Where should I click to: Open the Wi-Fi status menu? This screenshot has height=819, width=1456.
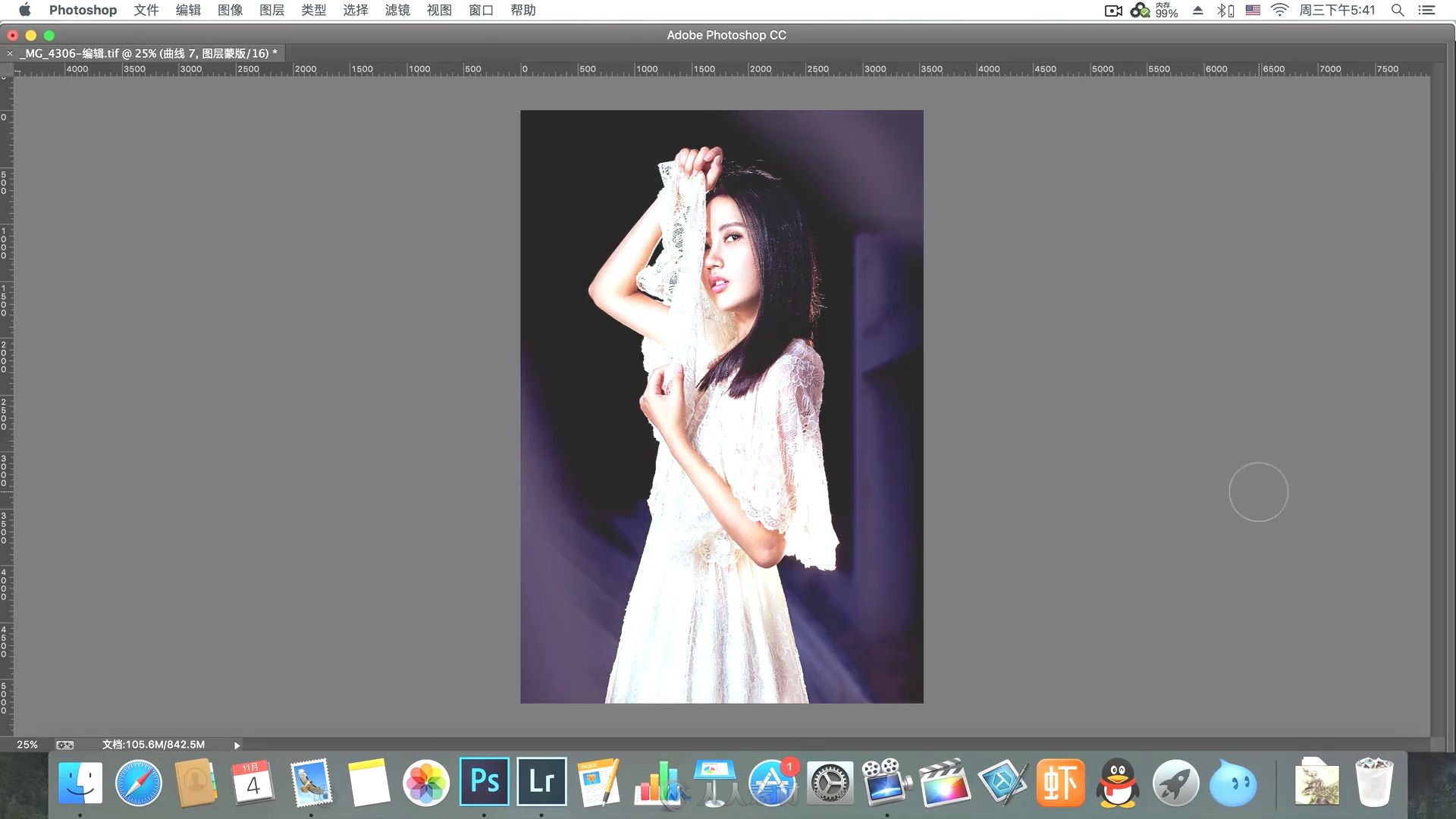click(x=1280, y=10)
